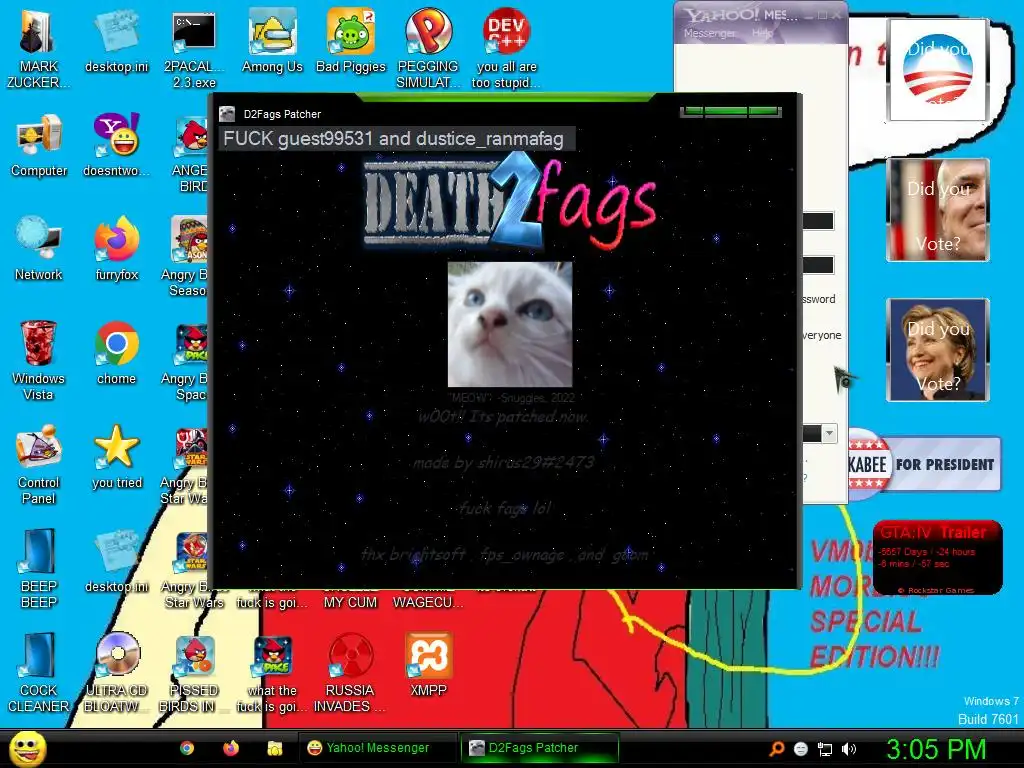The width and height of the screenshot is (1024, 768).
Task: Open desktop.ini beside the MARK ZUCKER icon
Action: 116,40
